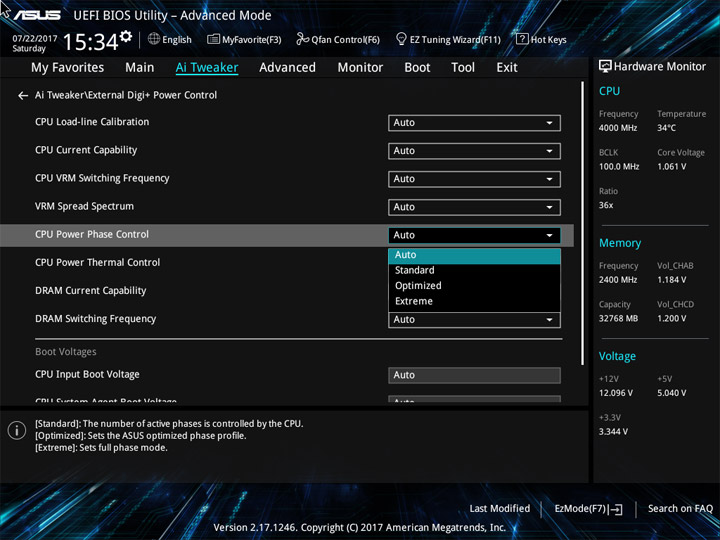Click Search on FAQ link
Image resolution: width=720 pixels, height=540 pixels.
(x=680, y=508)
